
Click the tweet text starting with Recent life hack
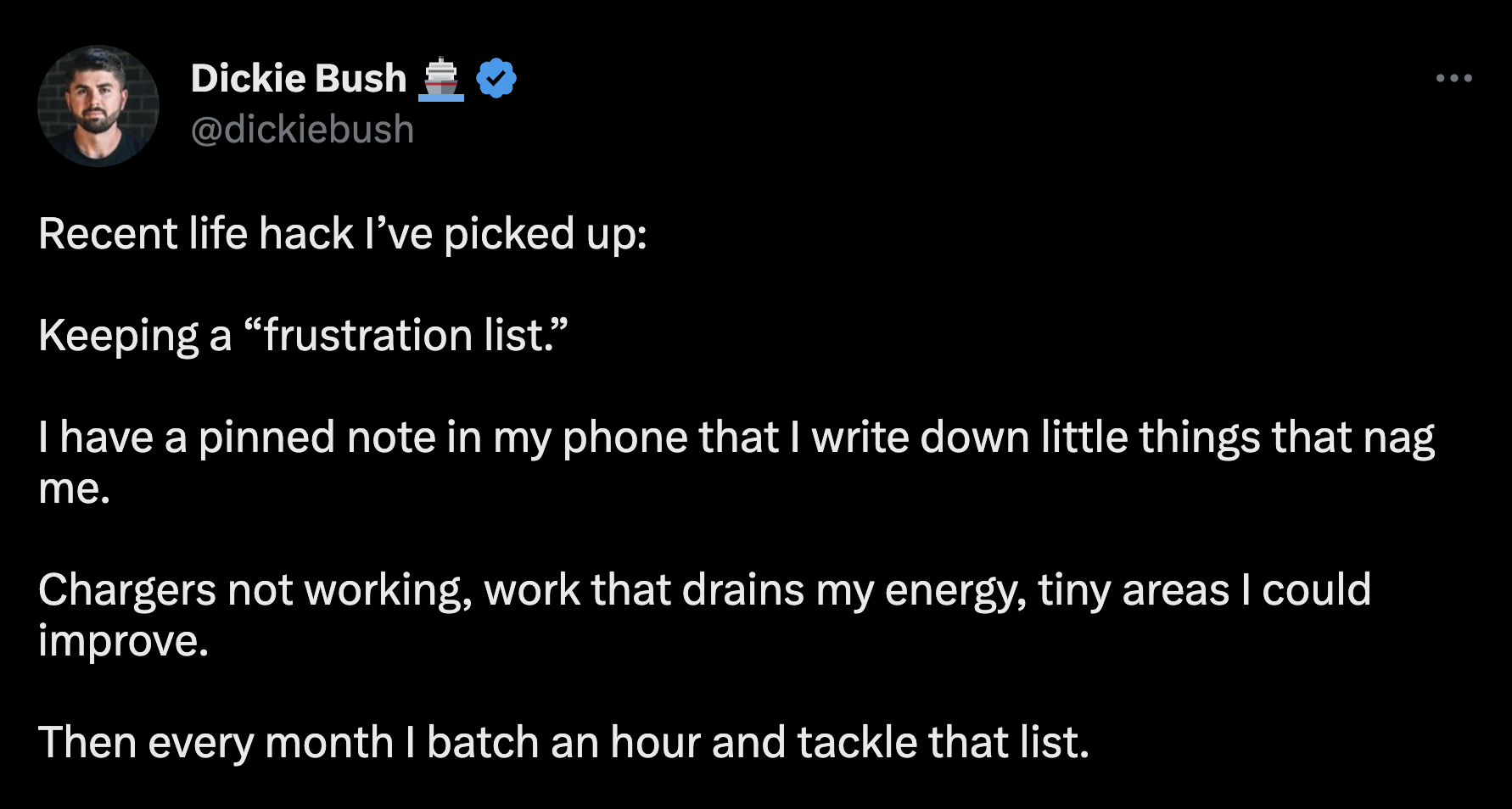344,233
